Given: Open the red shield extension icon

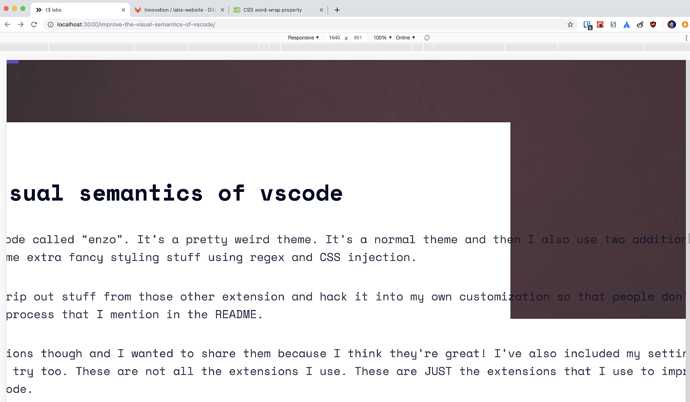Looking at the screenshot, I should tap(652, 24).
